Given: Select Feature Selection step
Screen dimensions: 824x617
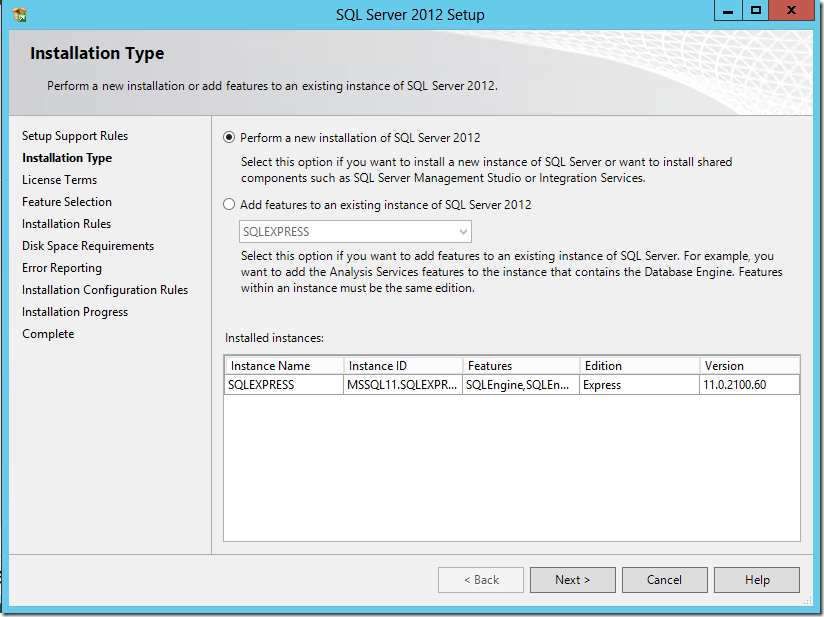Looking at the screenshot, I should point(67,202).
